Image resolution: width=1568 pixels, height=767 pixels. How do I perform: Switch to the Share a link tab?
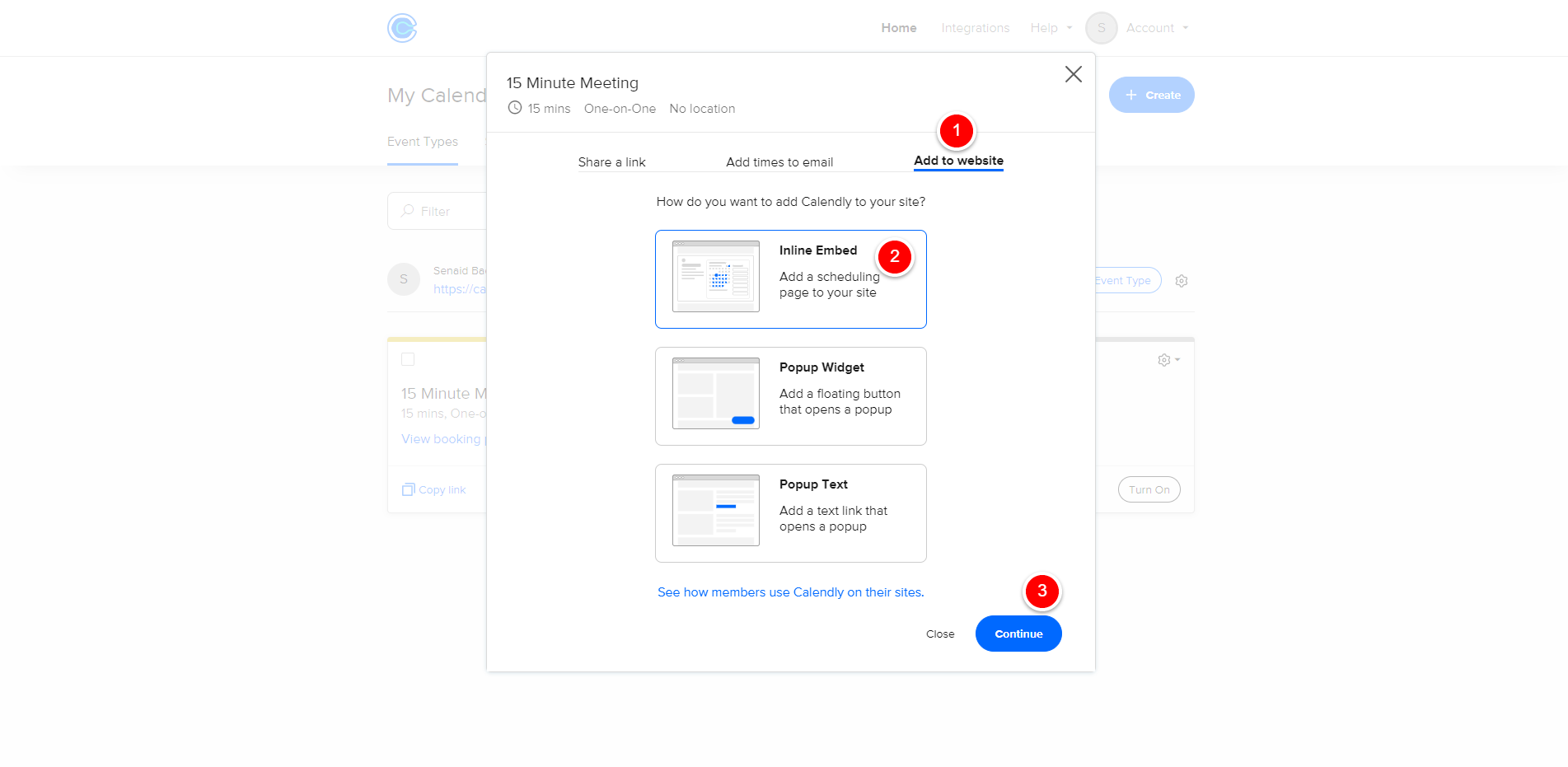tap(611, 162)
